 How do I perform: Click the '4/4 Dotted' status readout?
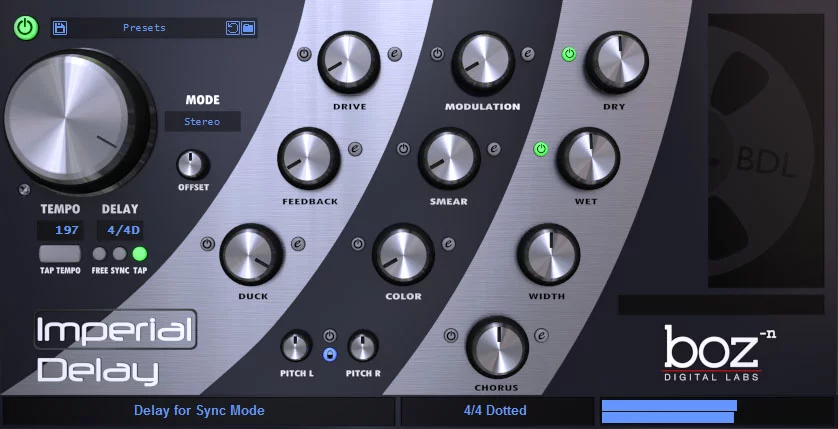[x=495, y=411]
